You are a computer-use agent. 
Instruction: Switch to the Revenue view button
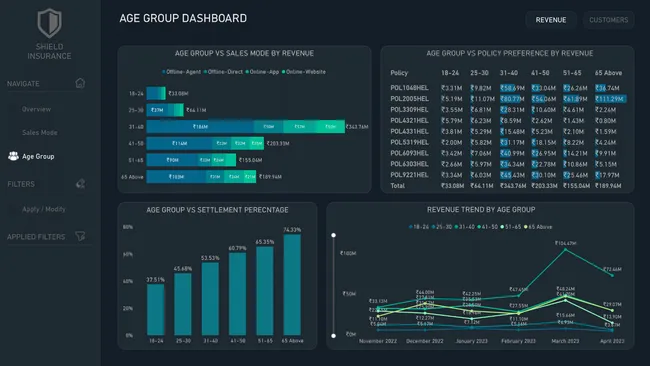(551, 20)
